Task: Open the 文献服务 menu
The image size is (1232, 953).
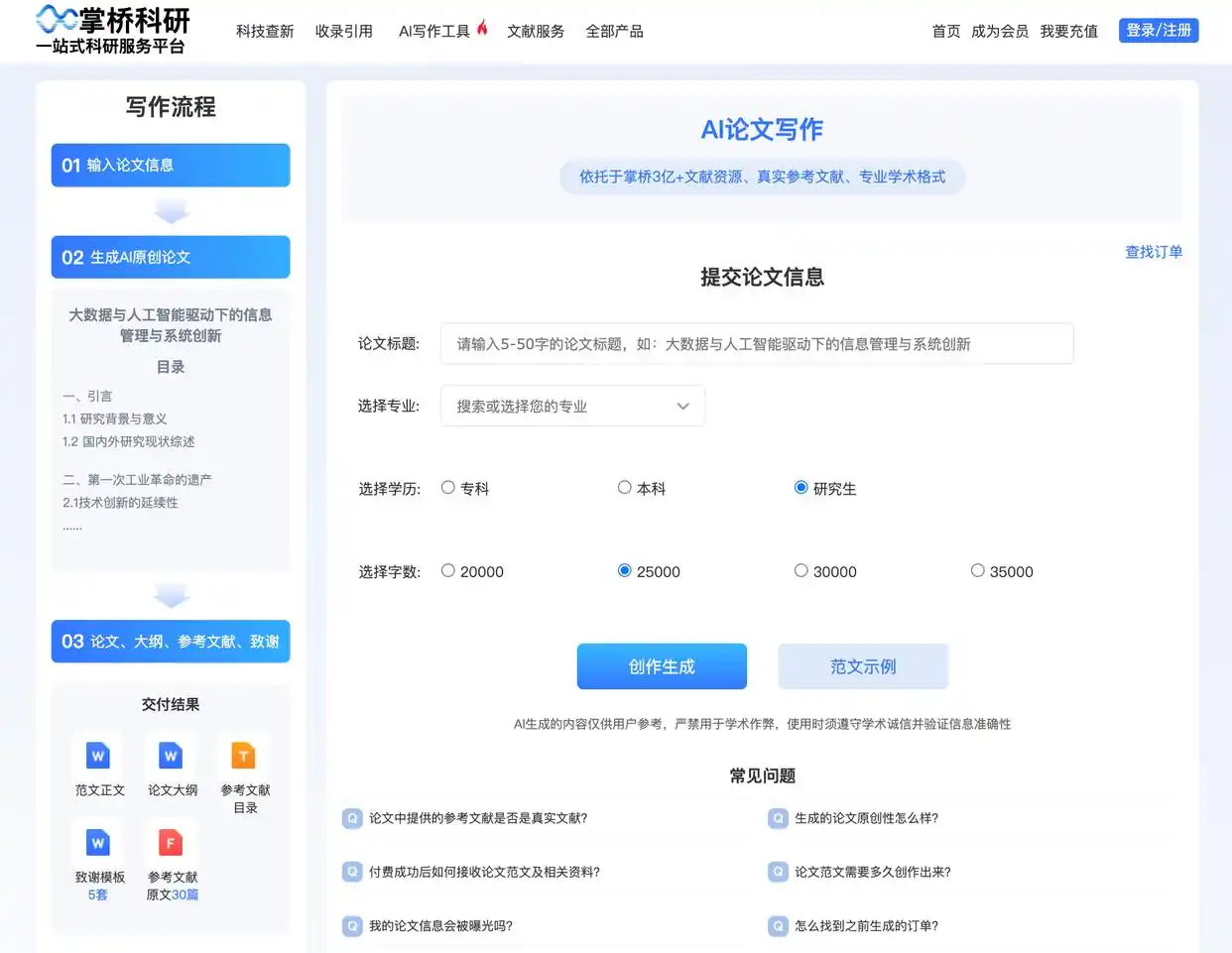Action: (536, 31)
